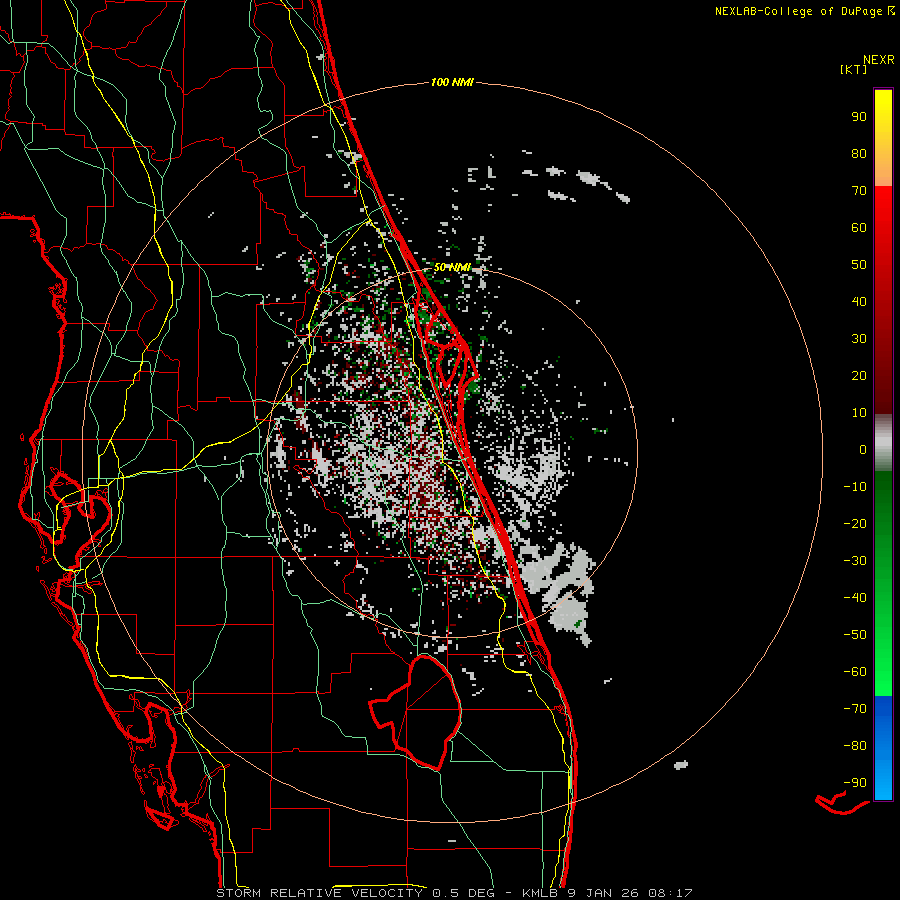Click the -60 value on velocity scale
The image size is (900, 900).
(855, 672)
